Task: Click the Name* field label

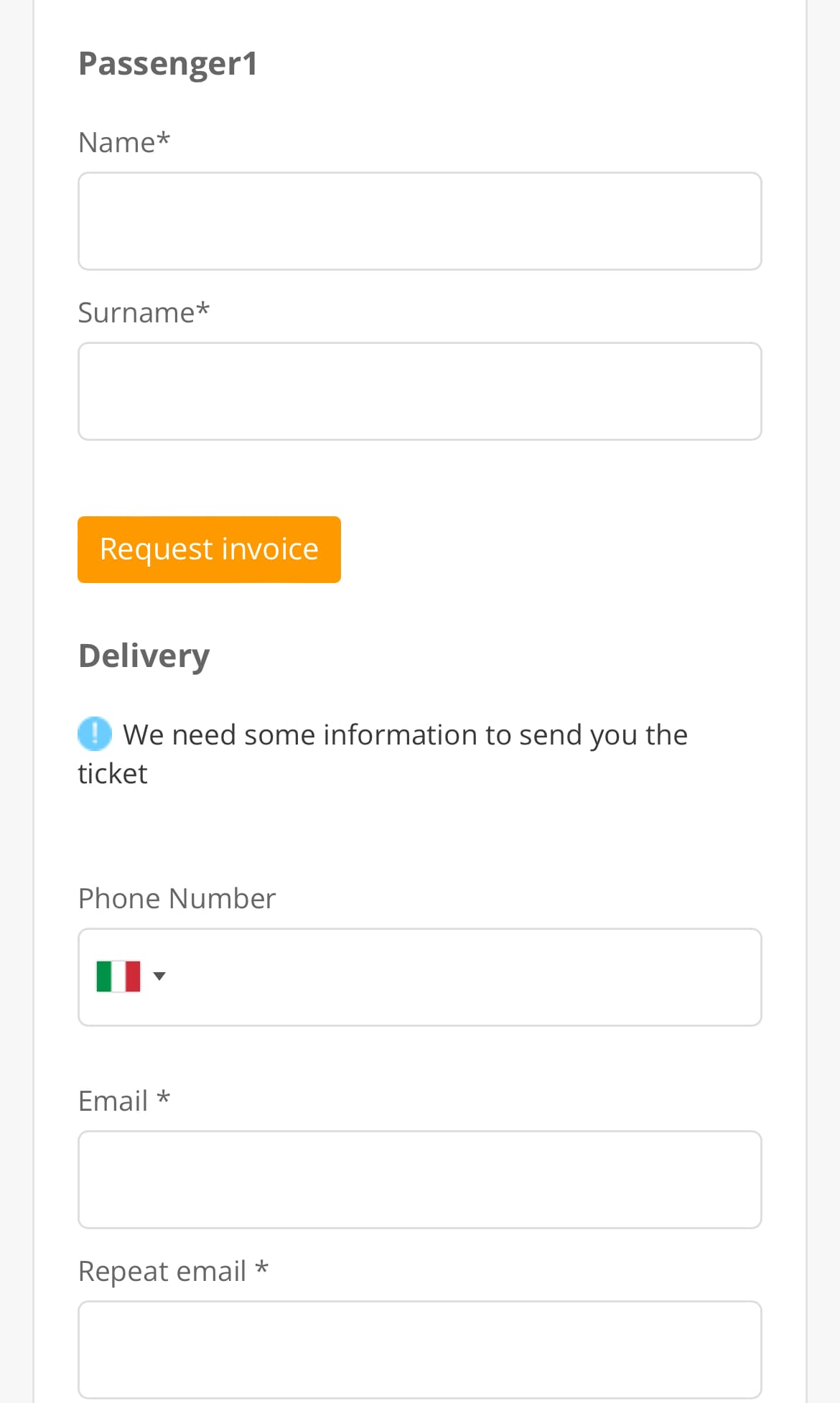Action: [x=124, y=142]
